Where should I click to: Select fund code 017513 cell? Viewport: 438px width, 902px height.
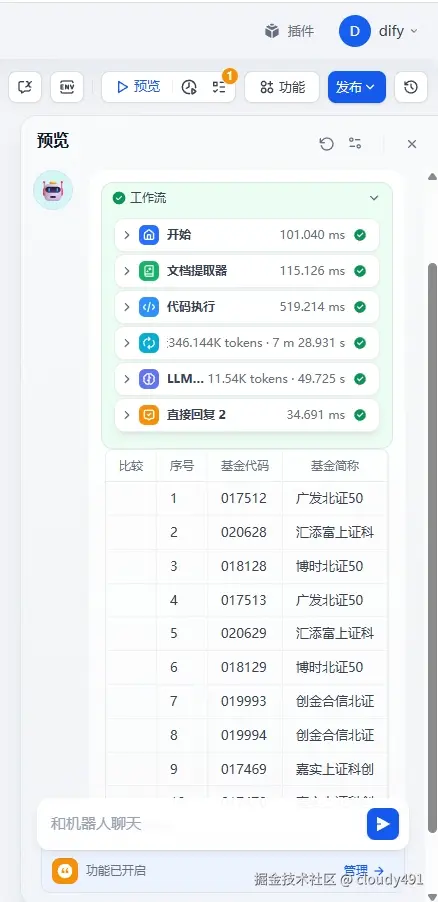pos(245,600)
